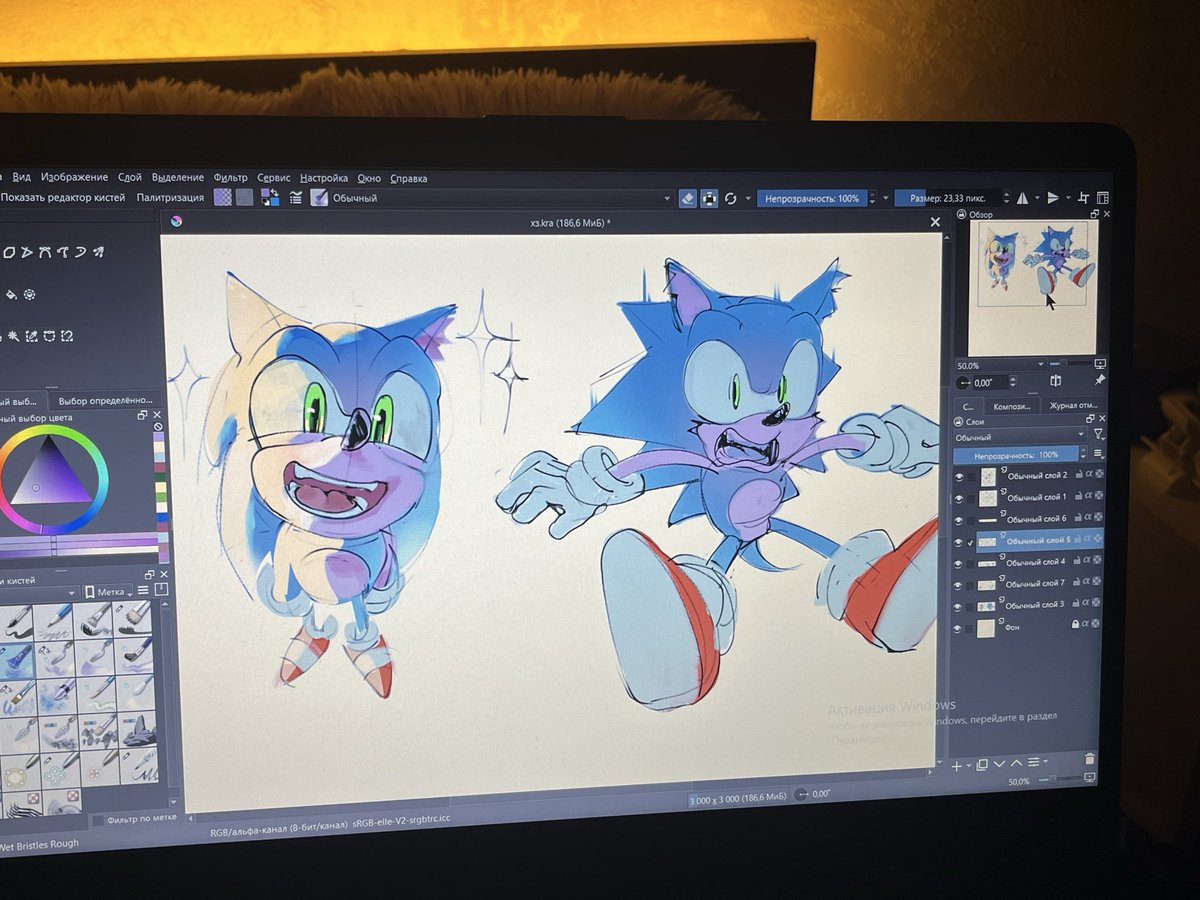Open the Изображение menu

[75, 177]
